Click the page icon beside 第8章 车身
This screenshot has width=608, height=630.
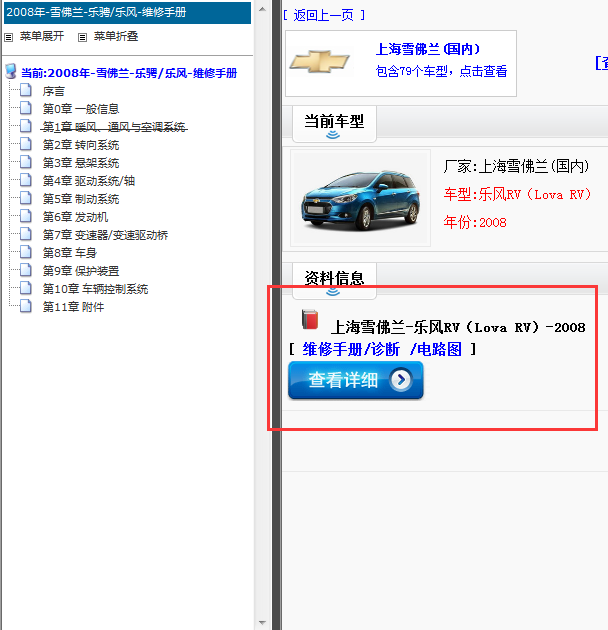coord(26,252)
